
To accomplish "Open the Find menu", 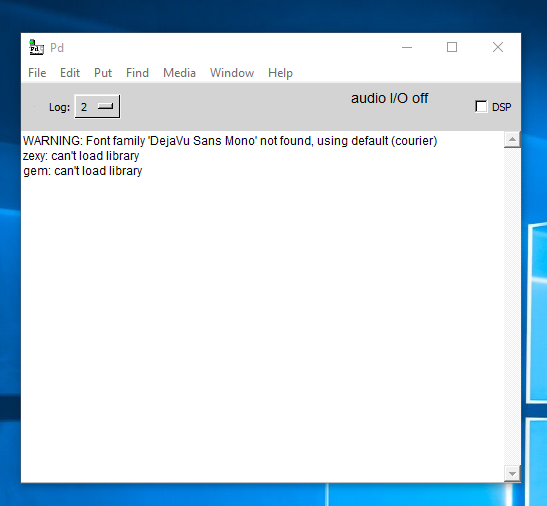I will [x=137, y=73].
